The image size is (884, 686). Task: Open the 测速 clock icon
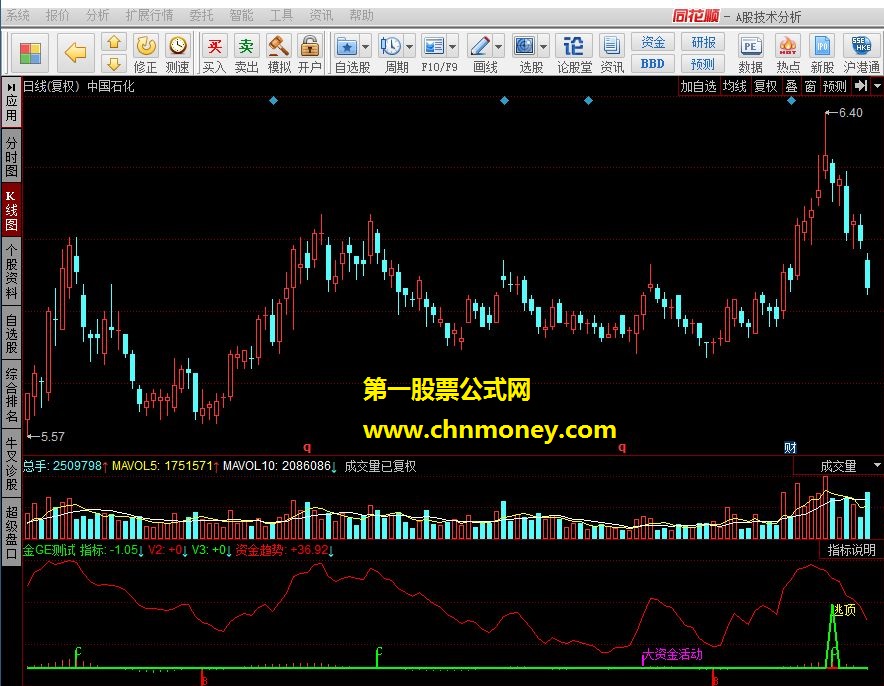(x=178, y=46)
